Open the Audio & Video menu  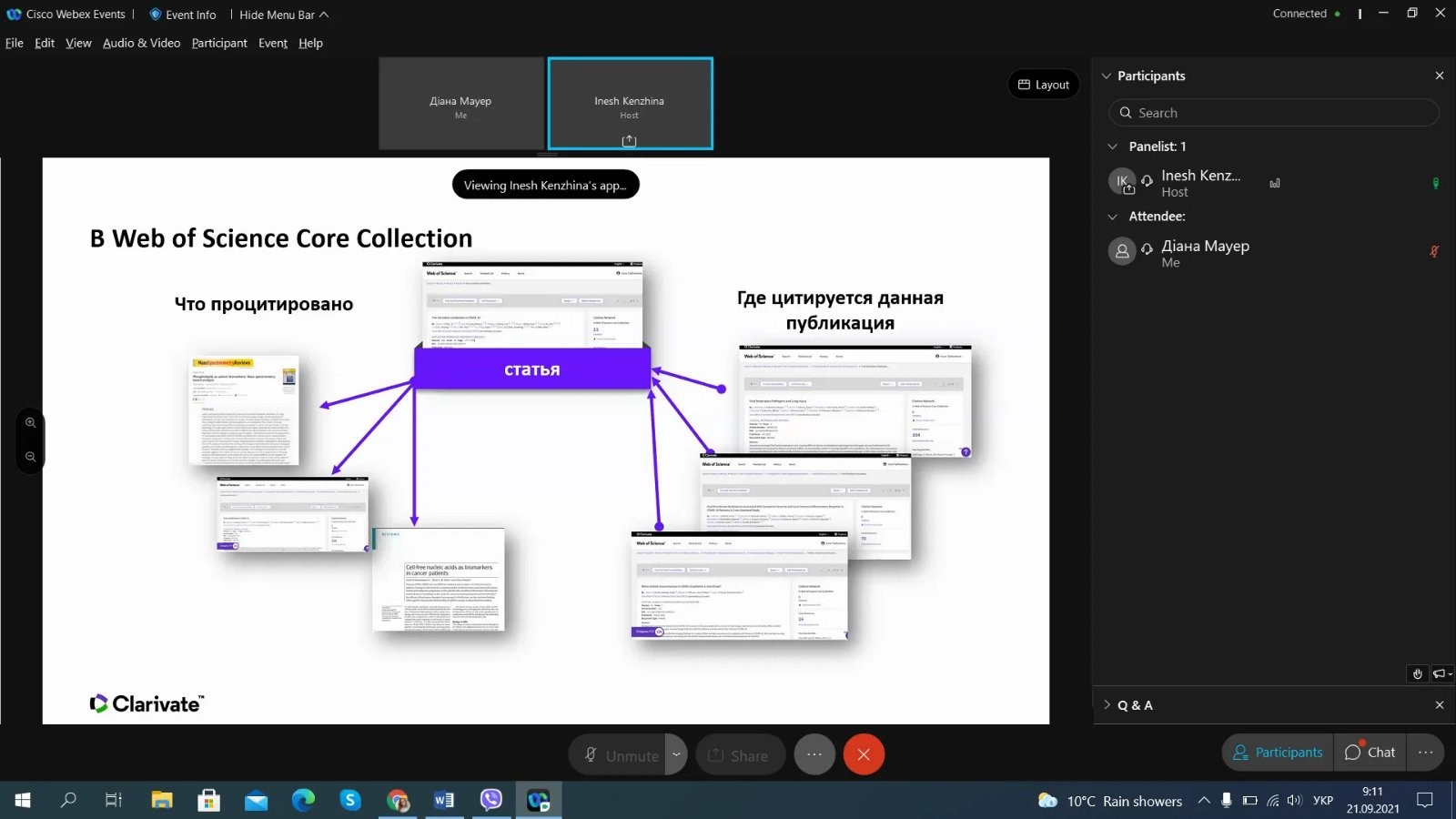point(141,43)
